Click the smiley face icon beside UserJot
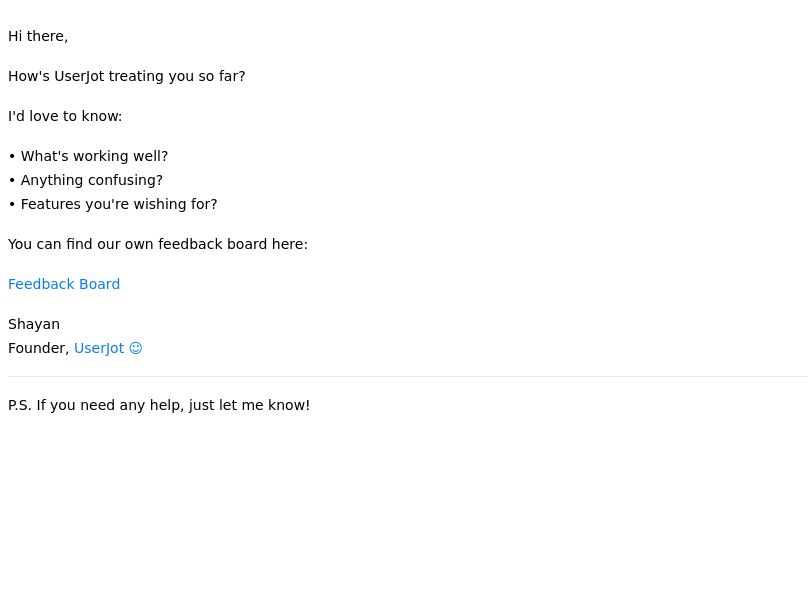 point(136,348)
